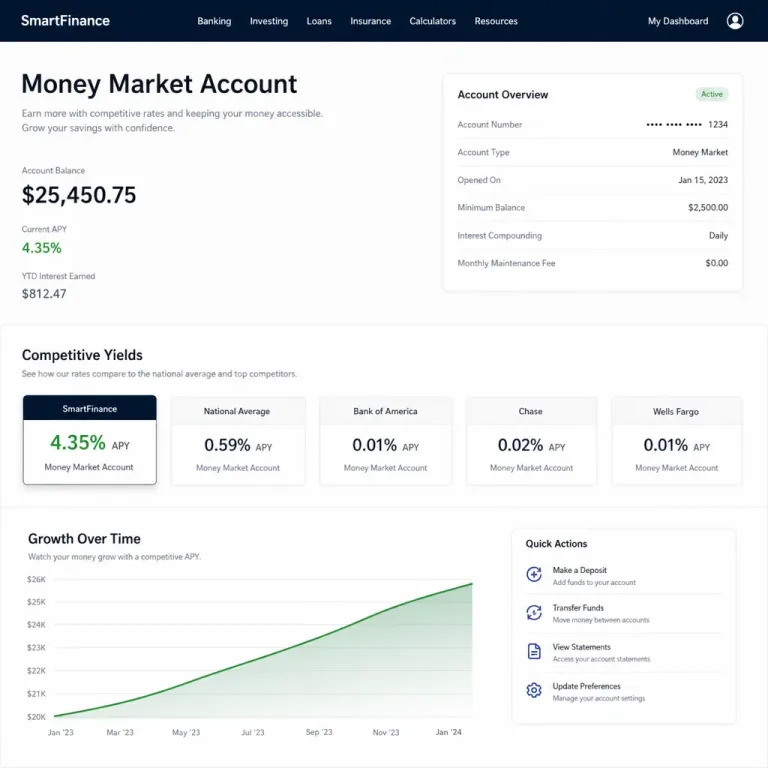Open the Calculators nav item

[432, 21]
